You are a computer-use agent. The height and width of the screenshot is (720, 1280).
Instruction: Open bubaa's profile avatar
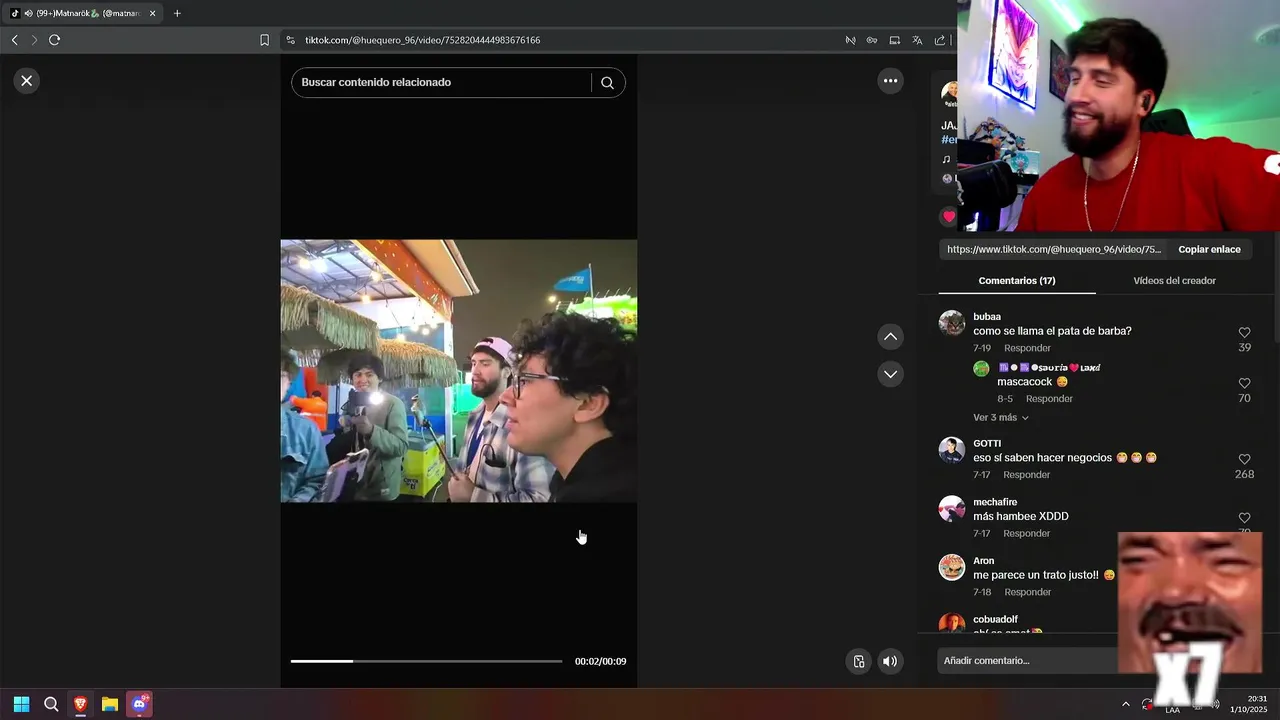click(951, 323)
